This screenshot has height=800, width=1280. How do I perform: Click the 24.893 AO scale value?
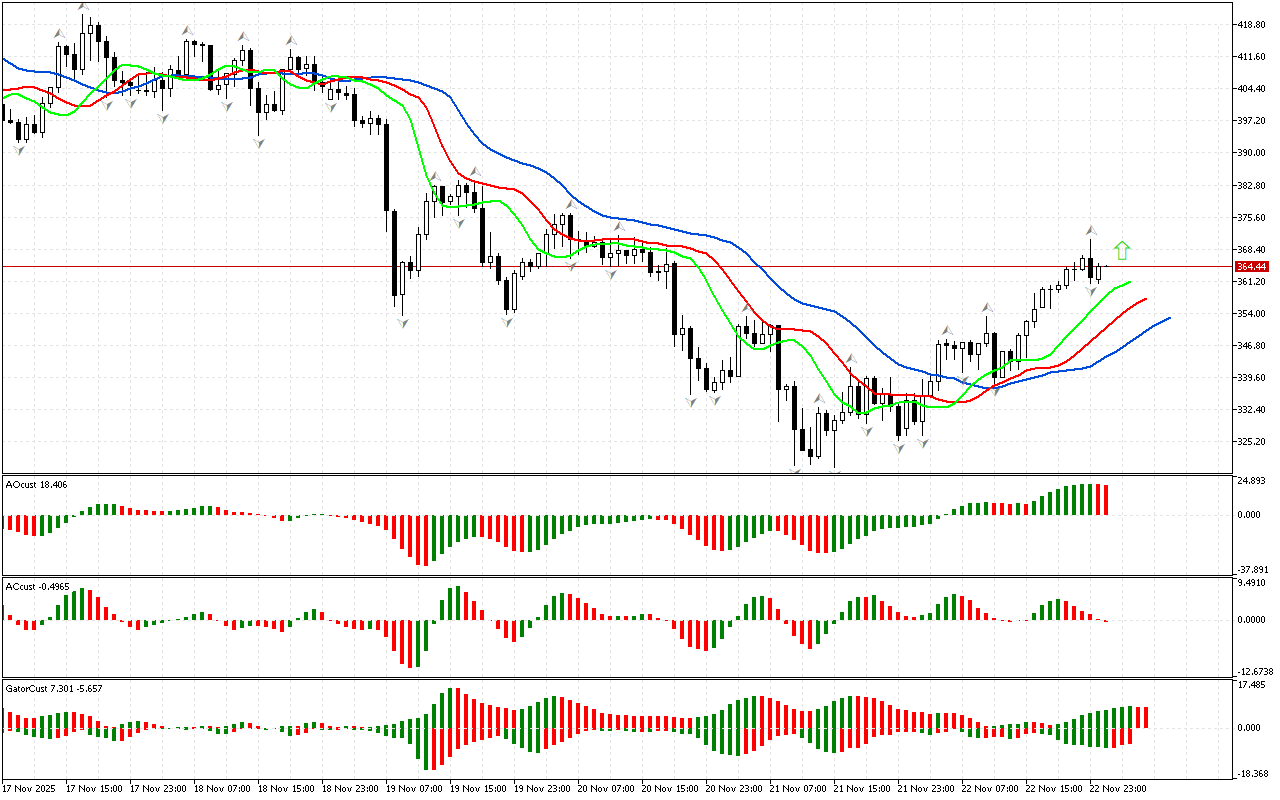pyautogui.click(x=1252, y=482)
